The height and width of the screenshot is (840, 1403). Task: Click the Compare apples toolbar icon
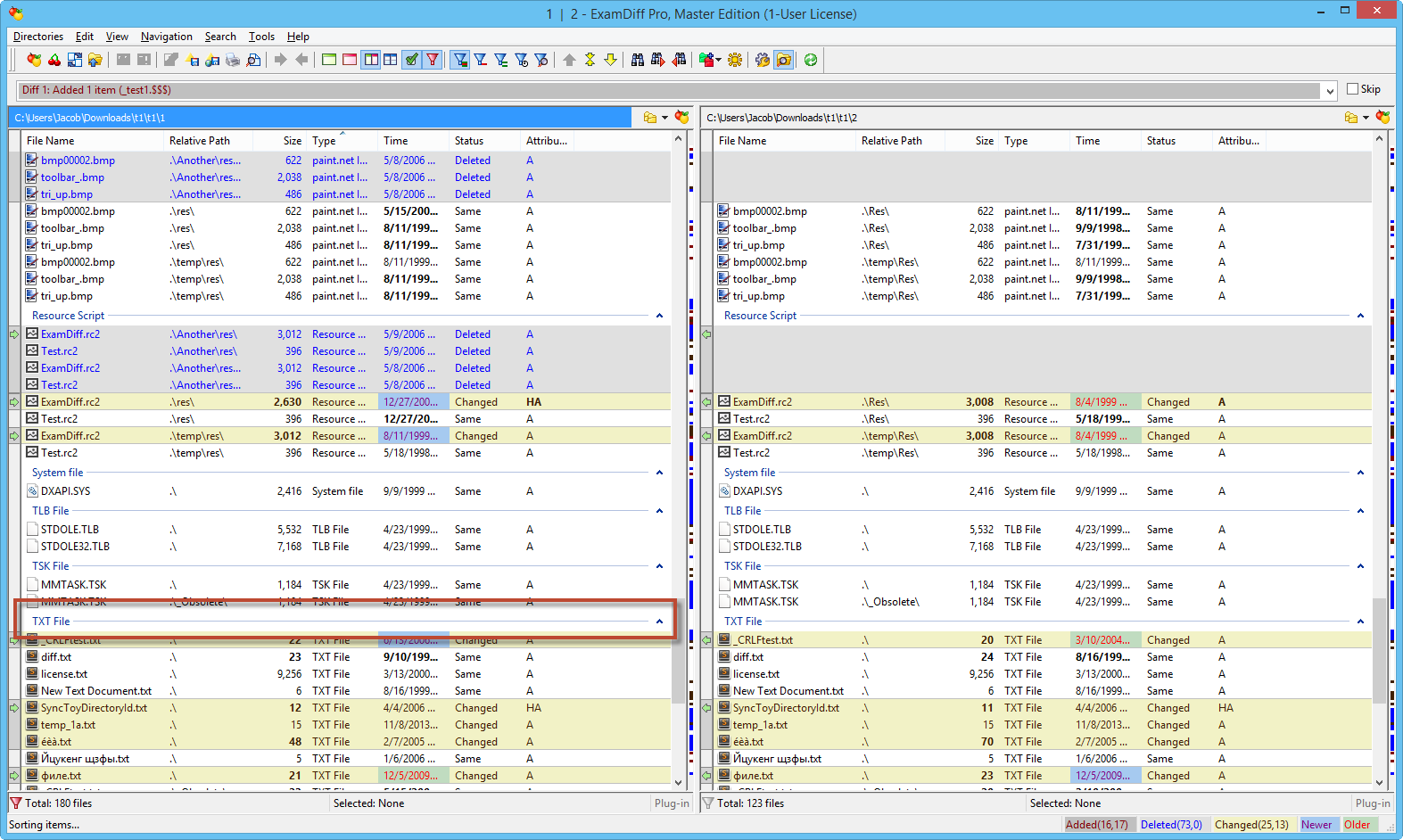tap(34, 60)
